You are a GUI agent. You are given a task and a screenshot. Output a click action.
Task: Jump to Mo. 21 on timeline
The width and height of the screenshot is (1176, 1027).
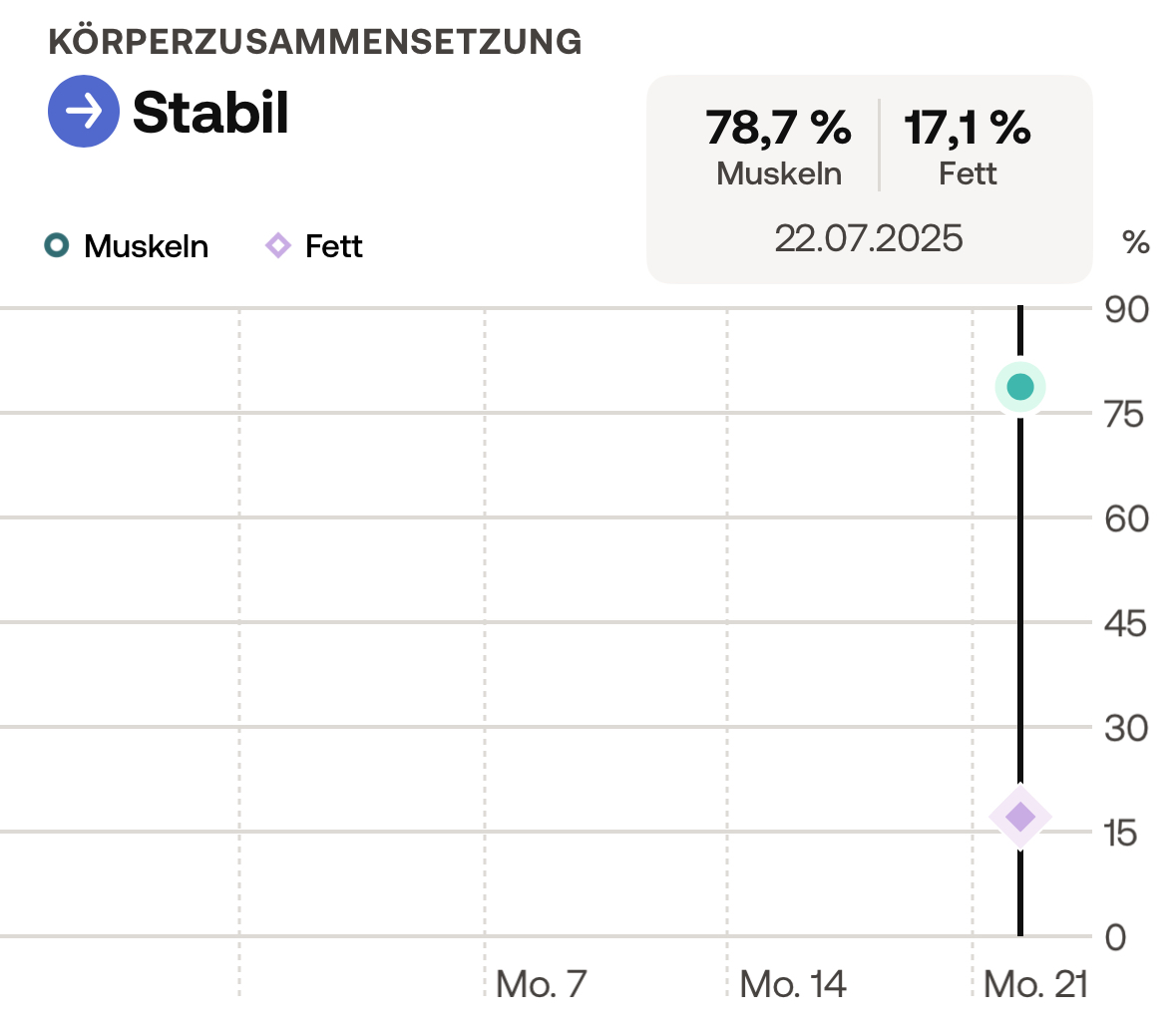[1035, 983]
